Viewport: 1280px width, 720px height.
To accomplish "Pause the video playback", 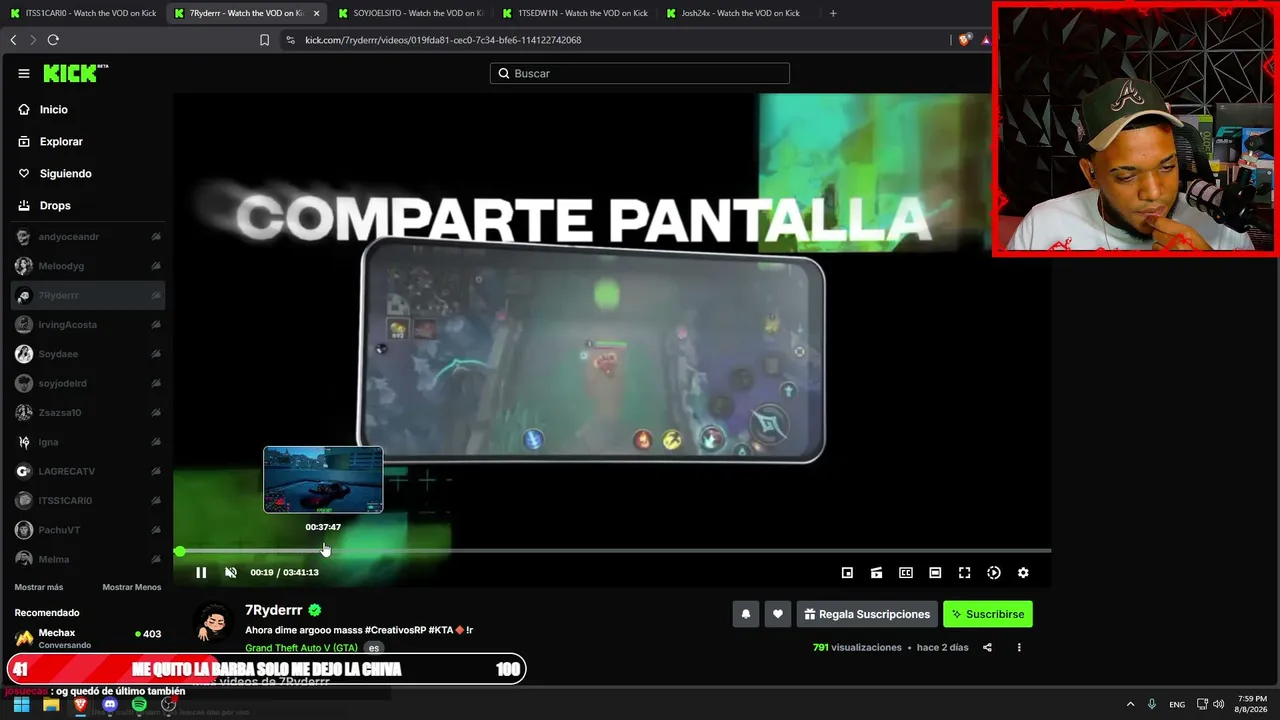I will [x=201, y=573].
